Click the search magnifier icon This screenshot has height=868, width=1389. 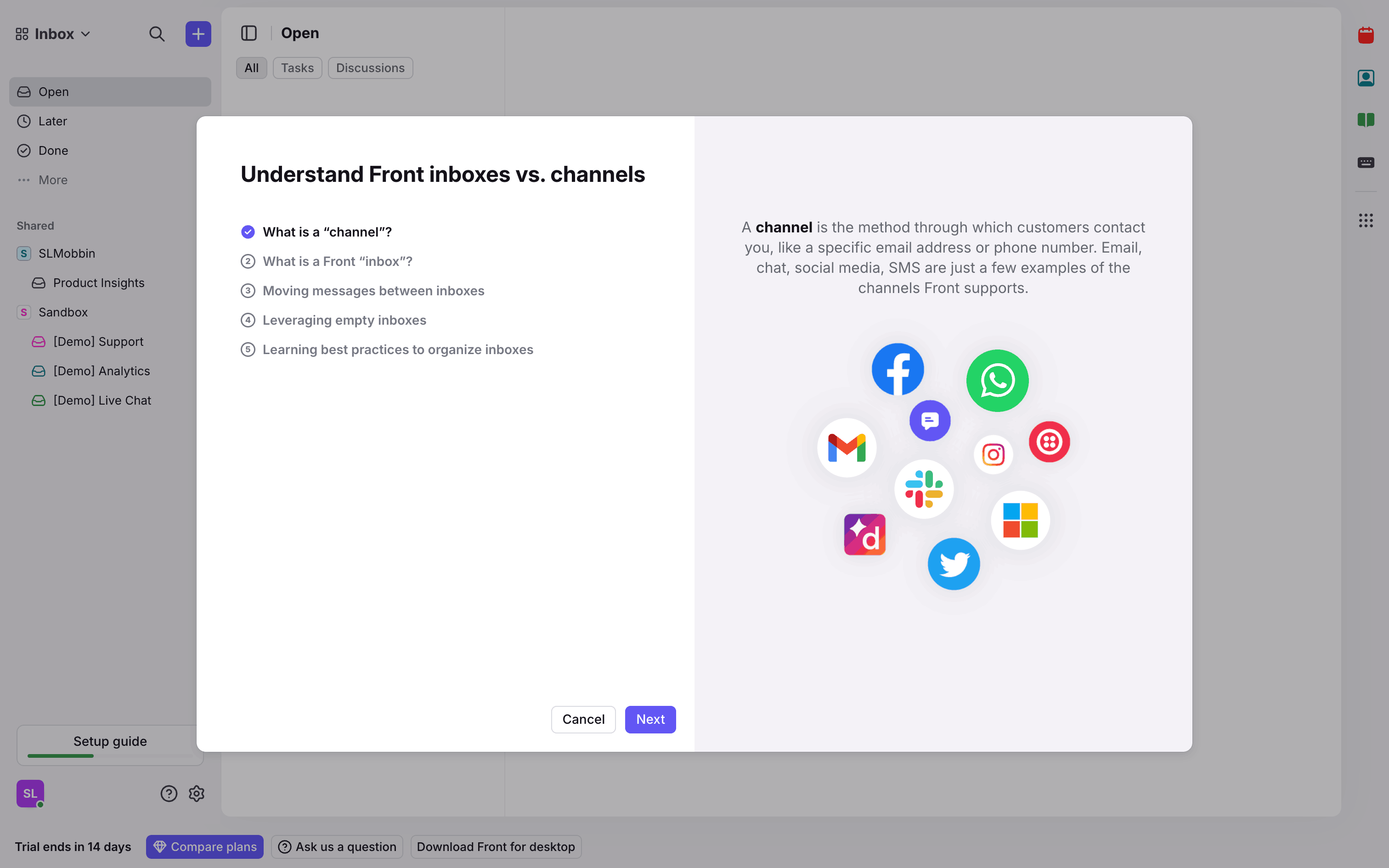pyautogui.click(x=157, y=34)
